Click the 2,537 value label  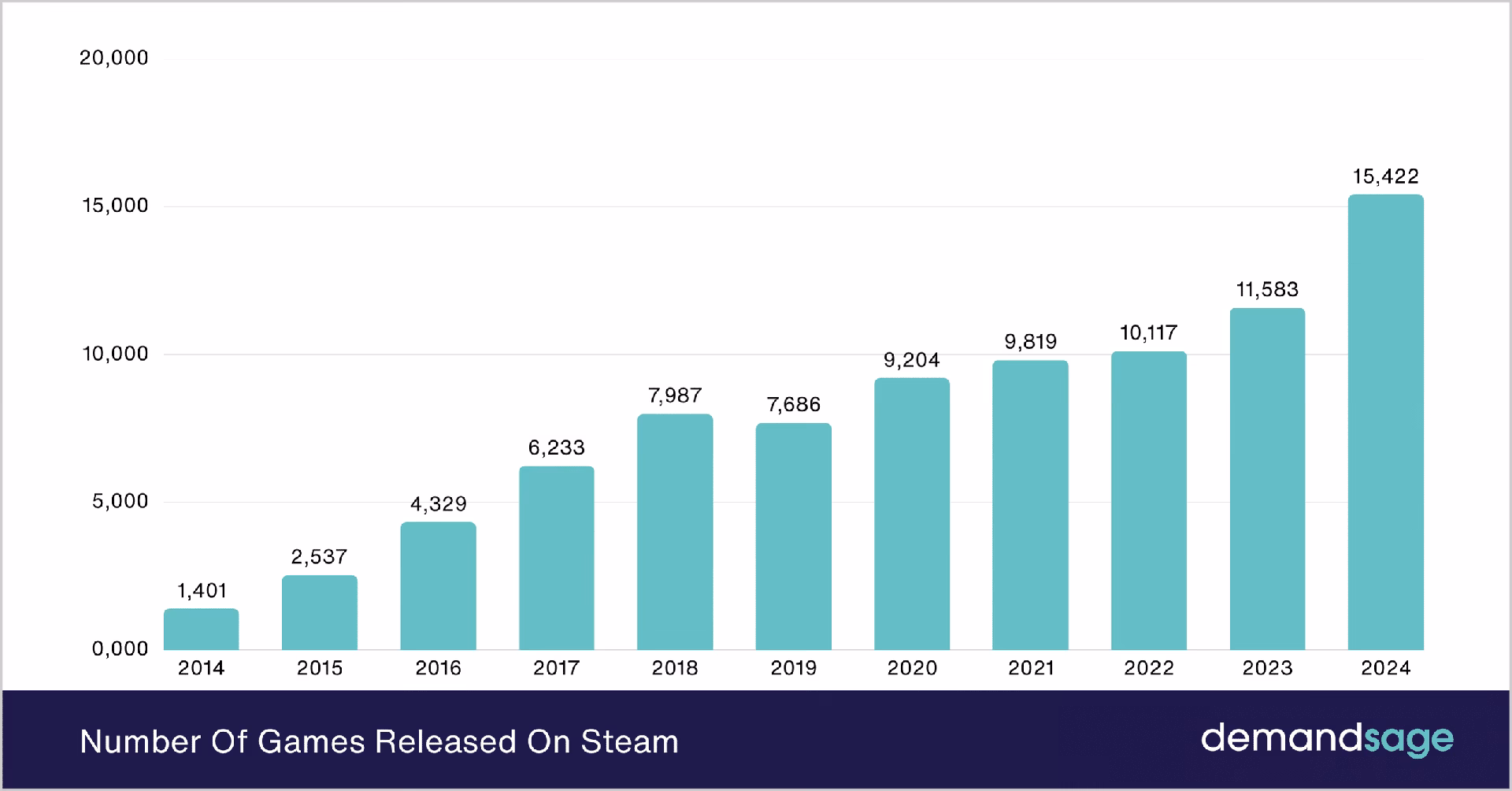(x=319, y=557)
